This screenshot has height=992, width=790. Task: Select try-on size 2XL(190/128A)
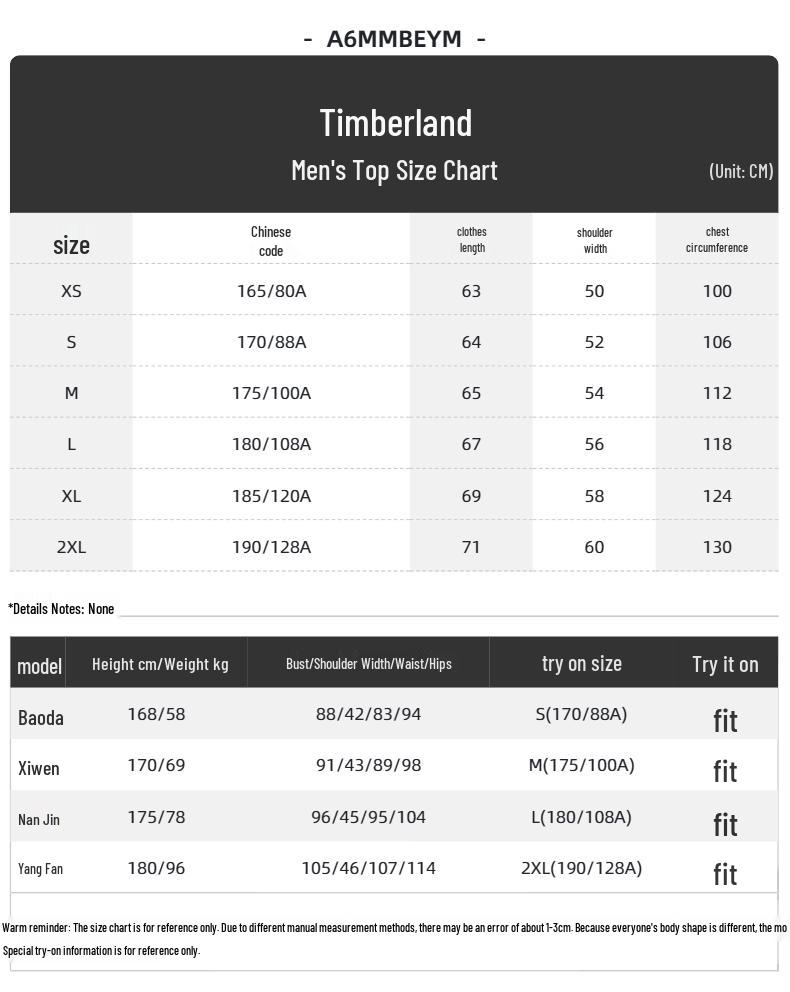coord(581,868)
